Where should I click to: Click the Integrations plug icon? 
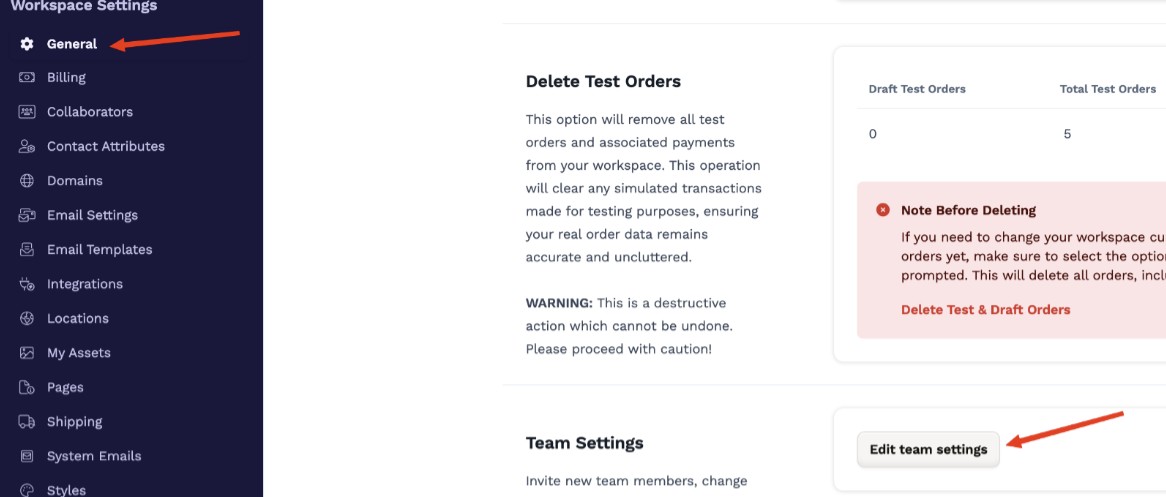tap(27, 284)
